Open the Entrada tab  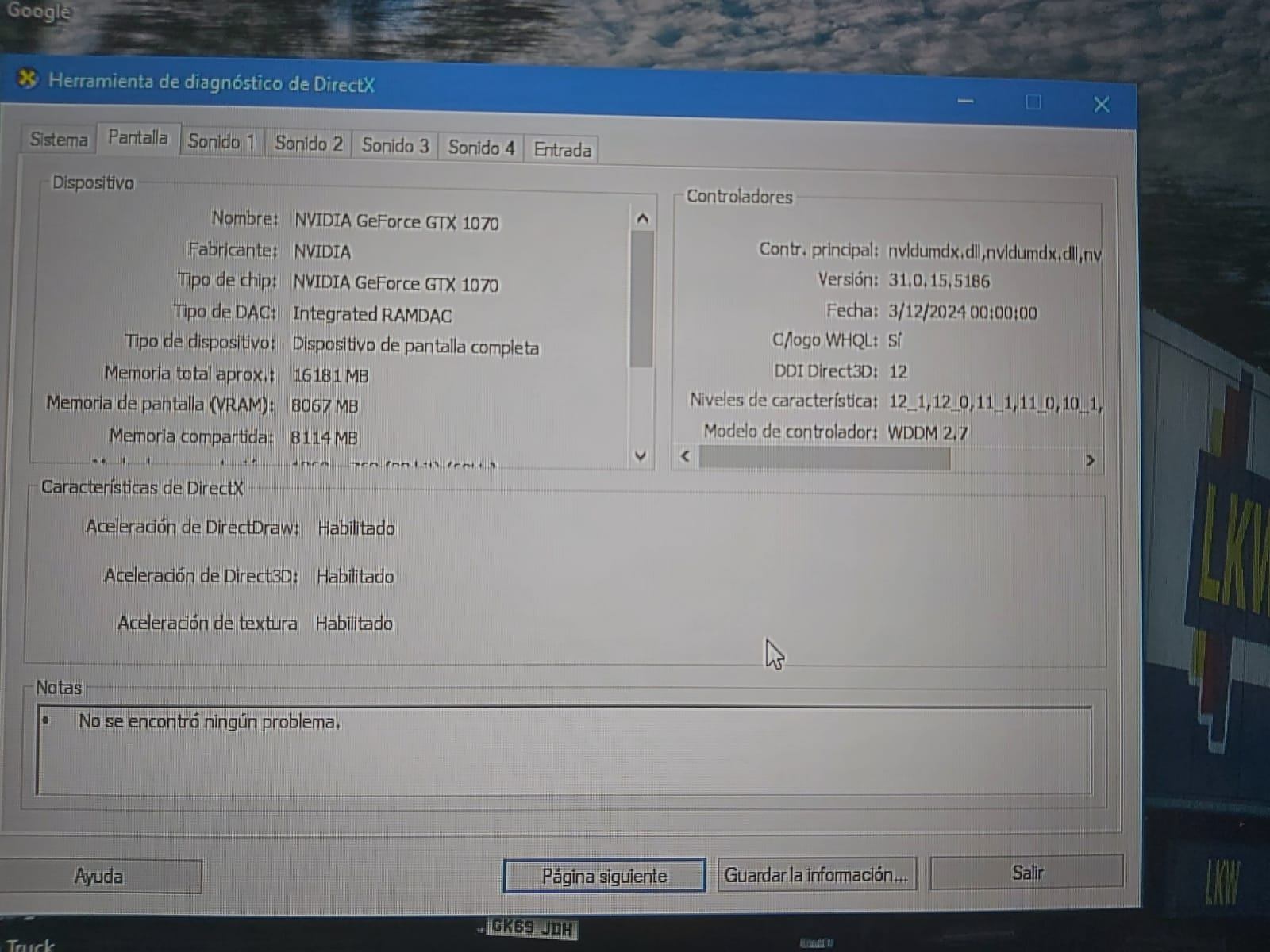tap(562, 150)
